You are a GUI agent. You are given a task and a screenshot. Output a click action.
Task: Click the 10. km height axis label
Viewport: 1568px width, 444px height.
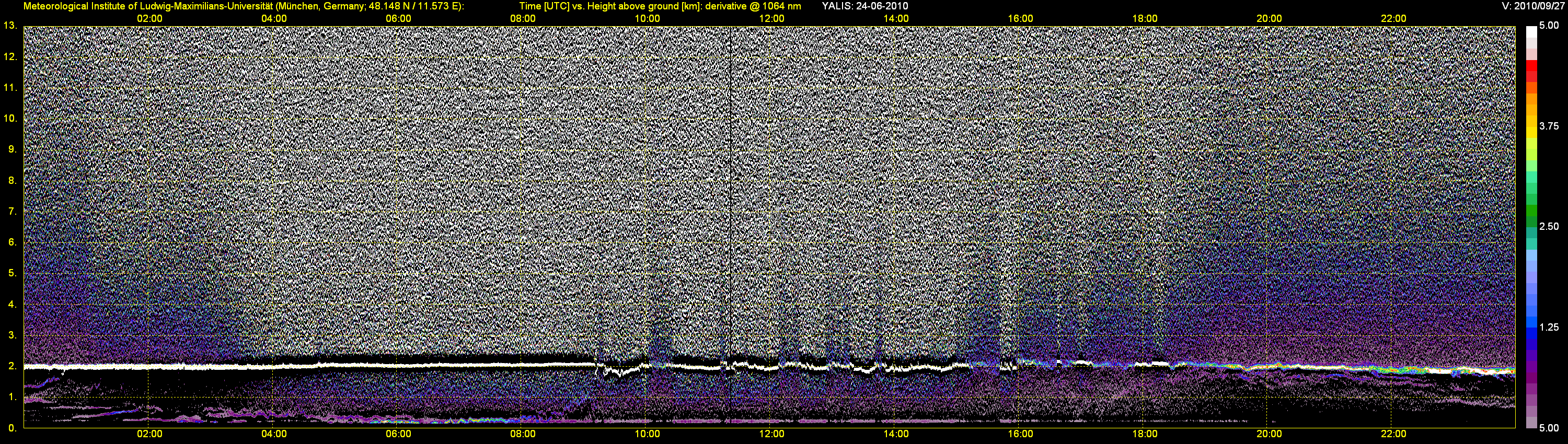10,118
